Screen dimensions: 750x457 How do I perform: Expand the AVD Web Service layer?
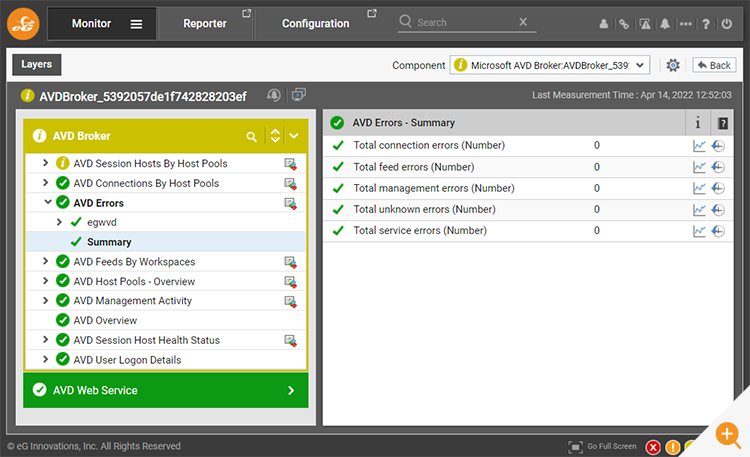pyautogui.click(x=291, y=391)
